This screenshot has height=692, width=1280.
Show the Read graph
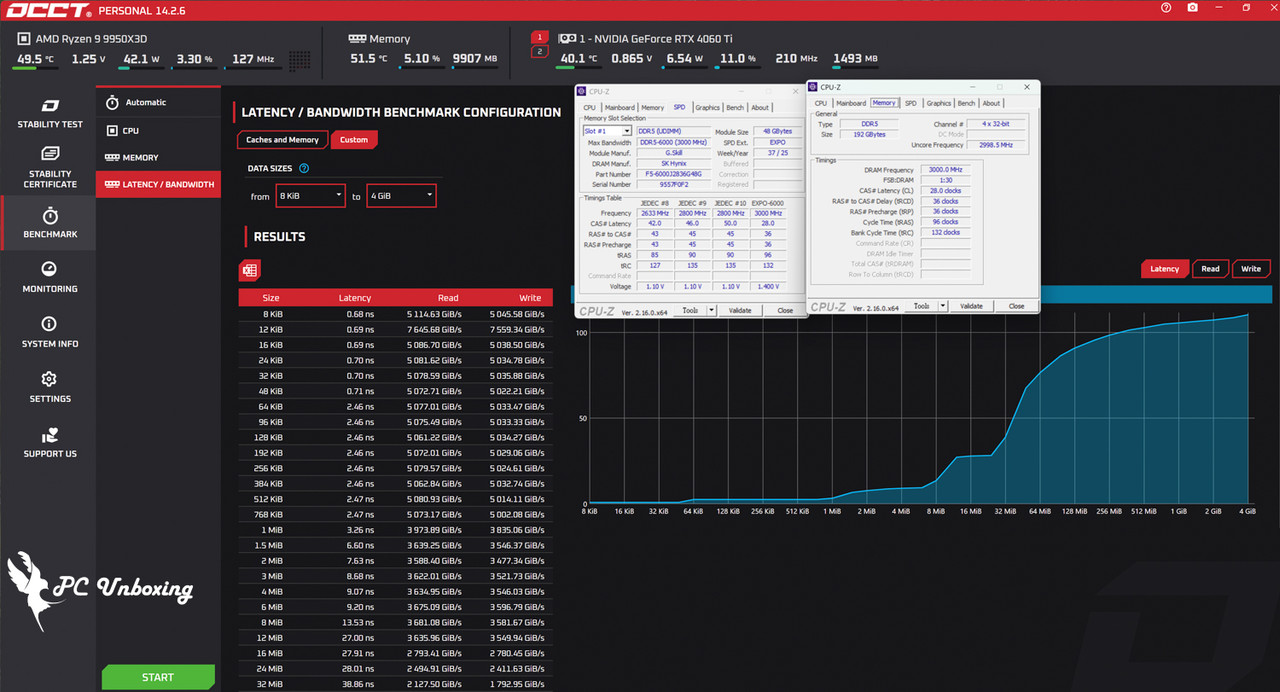(x=1210, y=269)
